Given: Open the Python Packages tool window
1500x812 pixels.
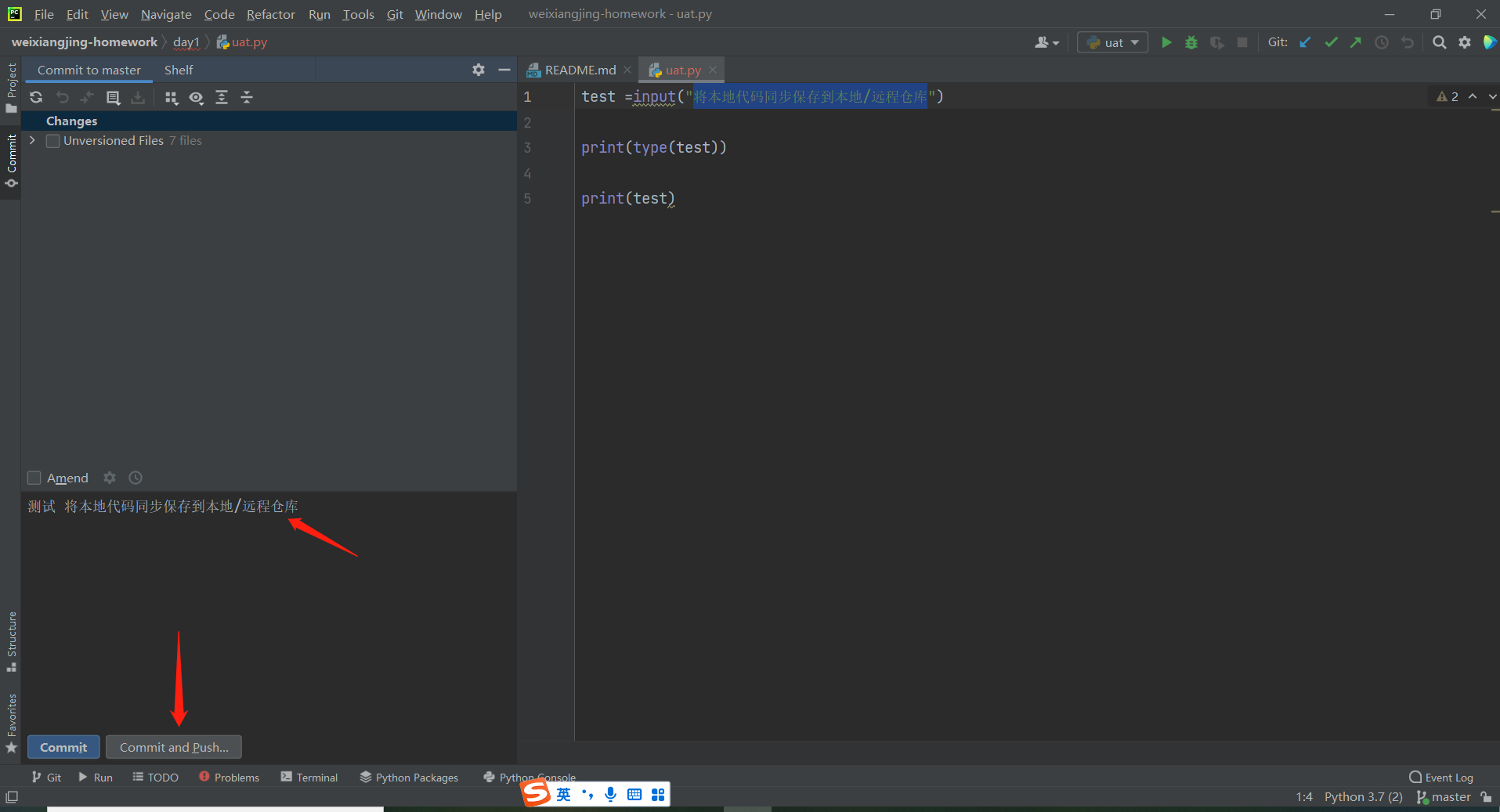Looking at the screenshot, I should tap(409, 777).
